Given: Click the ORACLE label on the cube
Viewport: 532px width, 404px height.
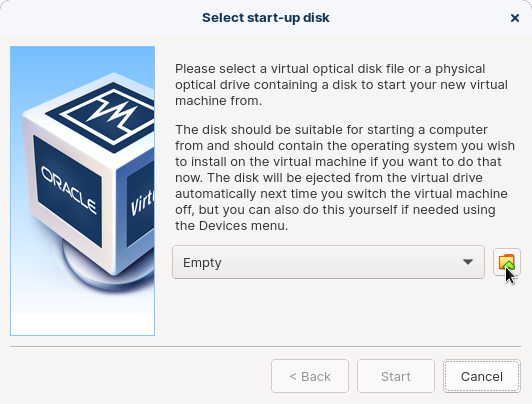Looking at the screenshot, I should pos(69,190).
